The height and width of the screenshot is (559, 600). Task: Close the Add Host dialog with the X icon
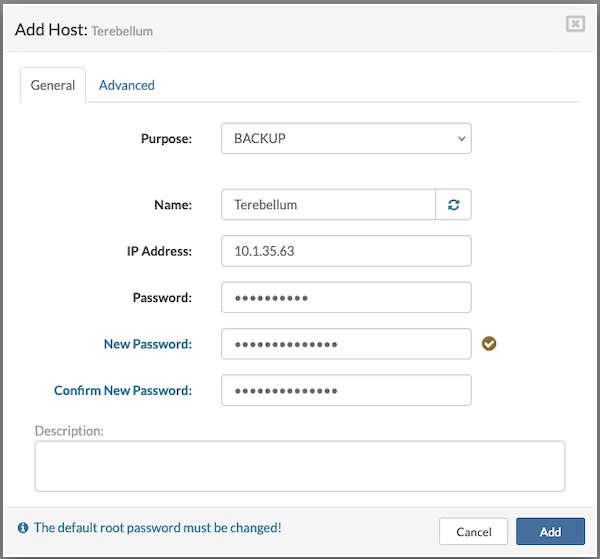(x=575, y=24)
